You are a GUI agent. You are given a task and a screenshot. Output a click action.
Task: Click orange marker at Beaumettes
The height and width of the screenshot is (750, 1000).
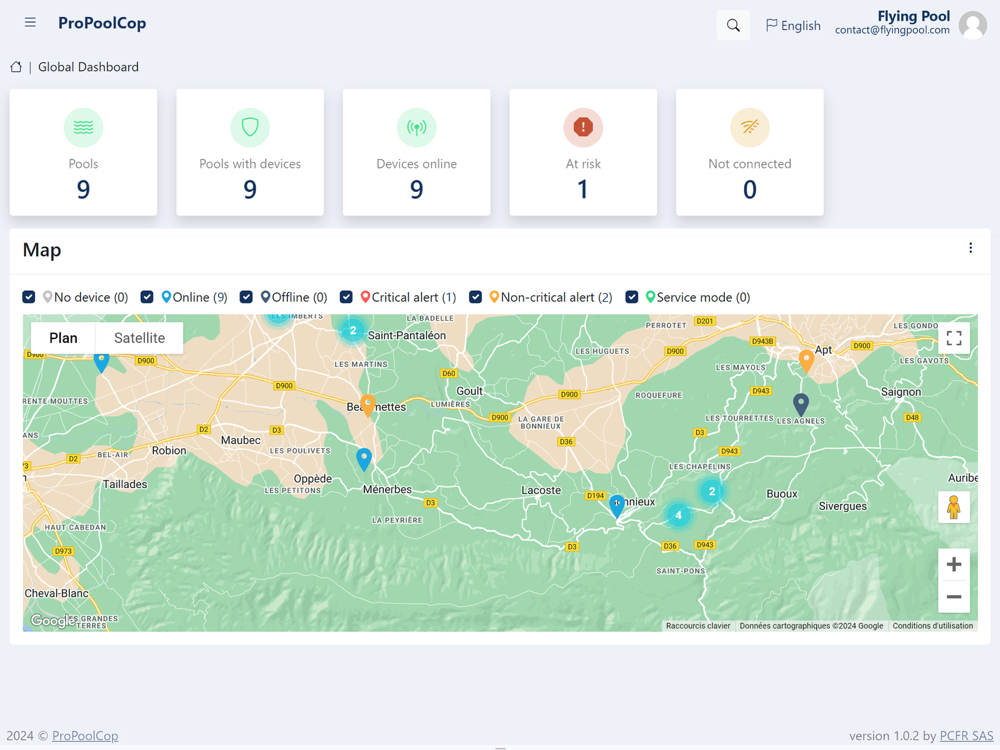[368, 406]
